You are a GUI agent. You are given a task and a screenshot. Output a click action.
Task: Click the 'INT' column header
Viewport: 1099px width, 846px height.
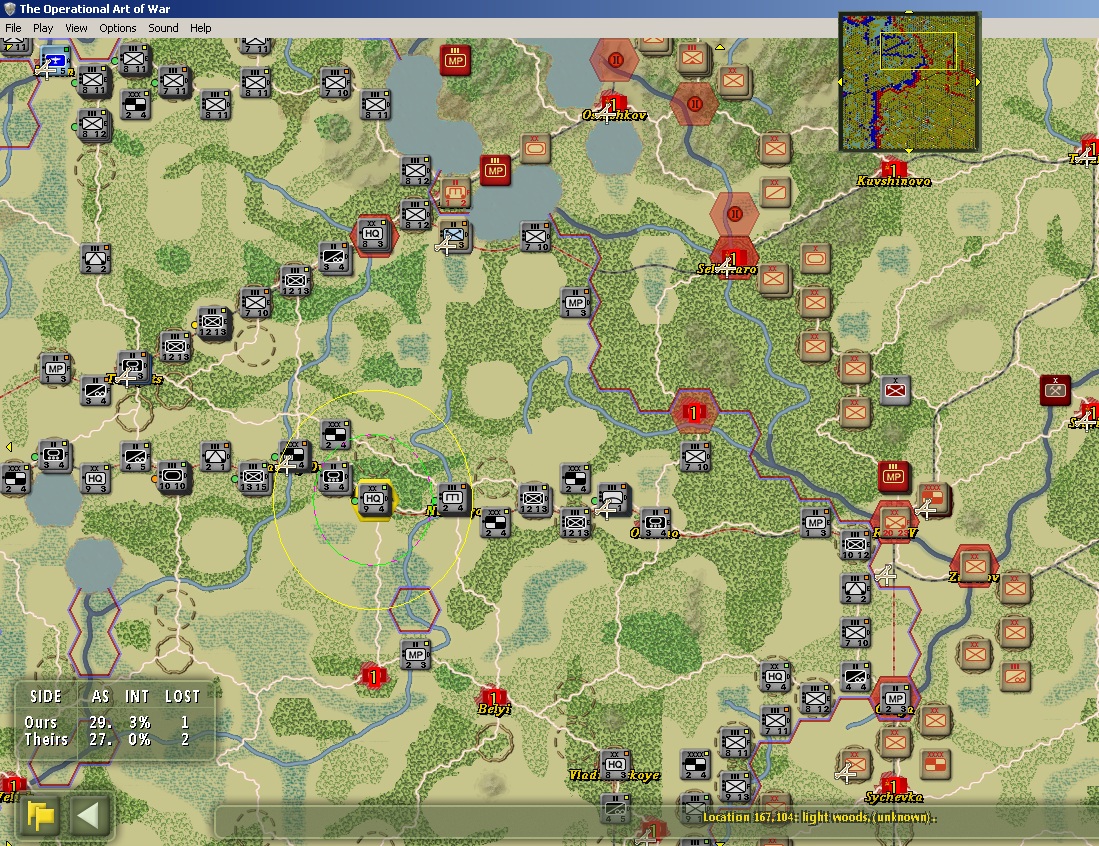point(137,696)
